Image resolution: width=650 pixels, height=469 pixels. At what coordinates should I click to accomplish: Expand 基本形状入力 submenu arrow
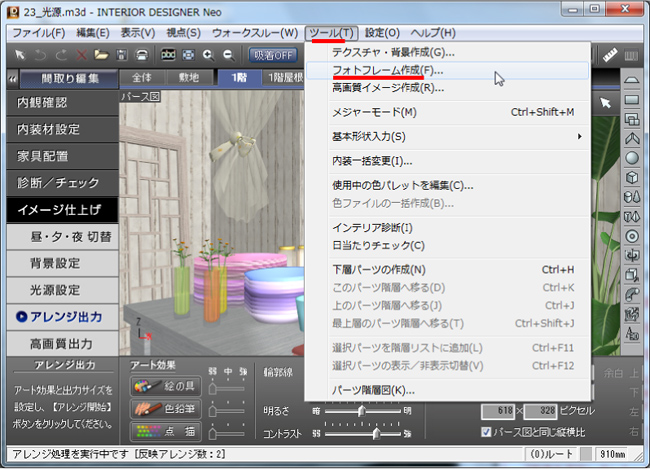pos(579,136)
